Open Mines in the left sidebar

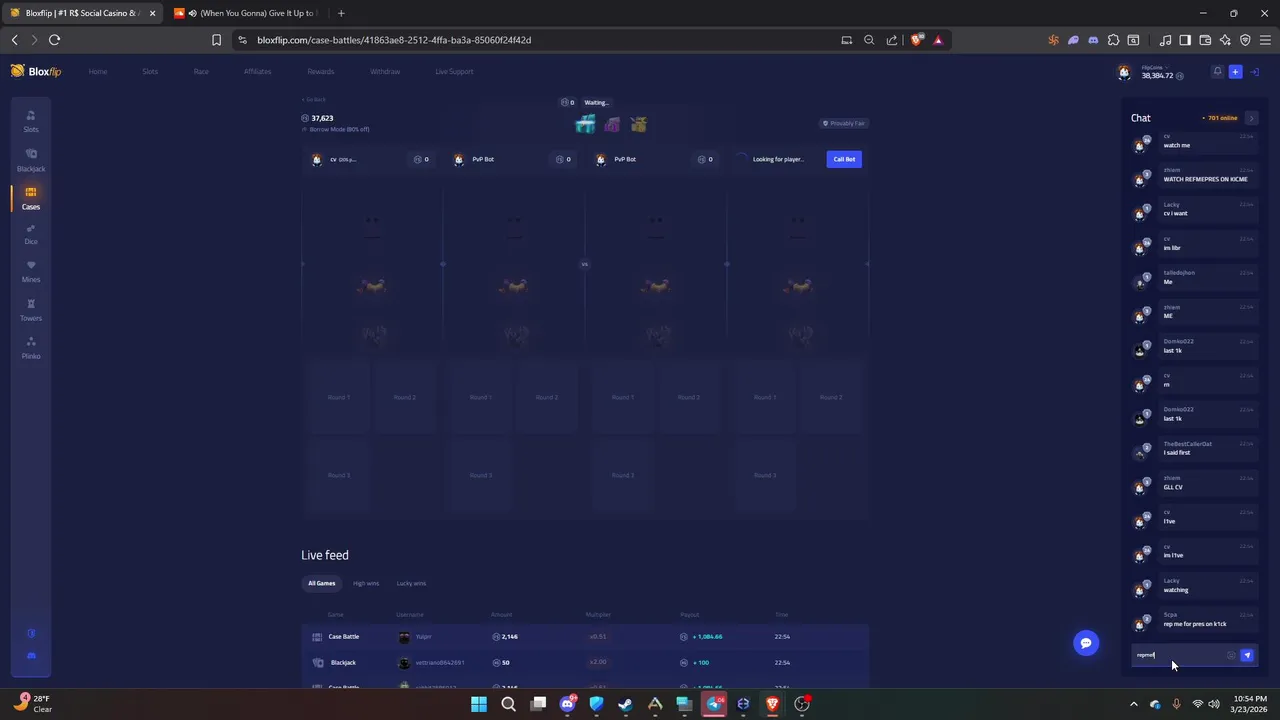click(31, 272)
